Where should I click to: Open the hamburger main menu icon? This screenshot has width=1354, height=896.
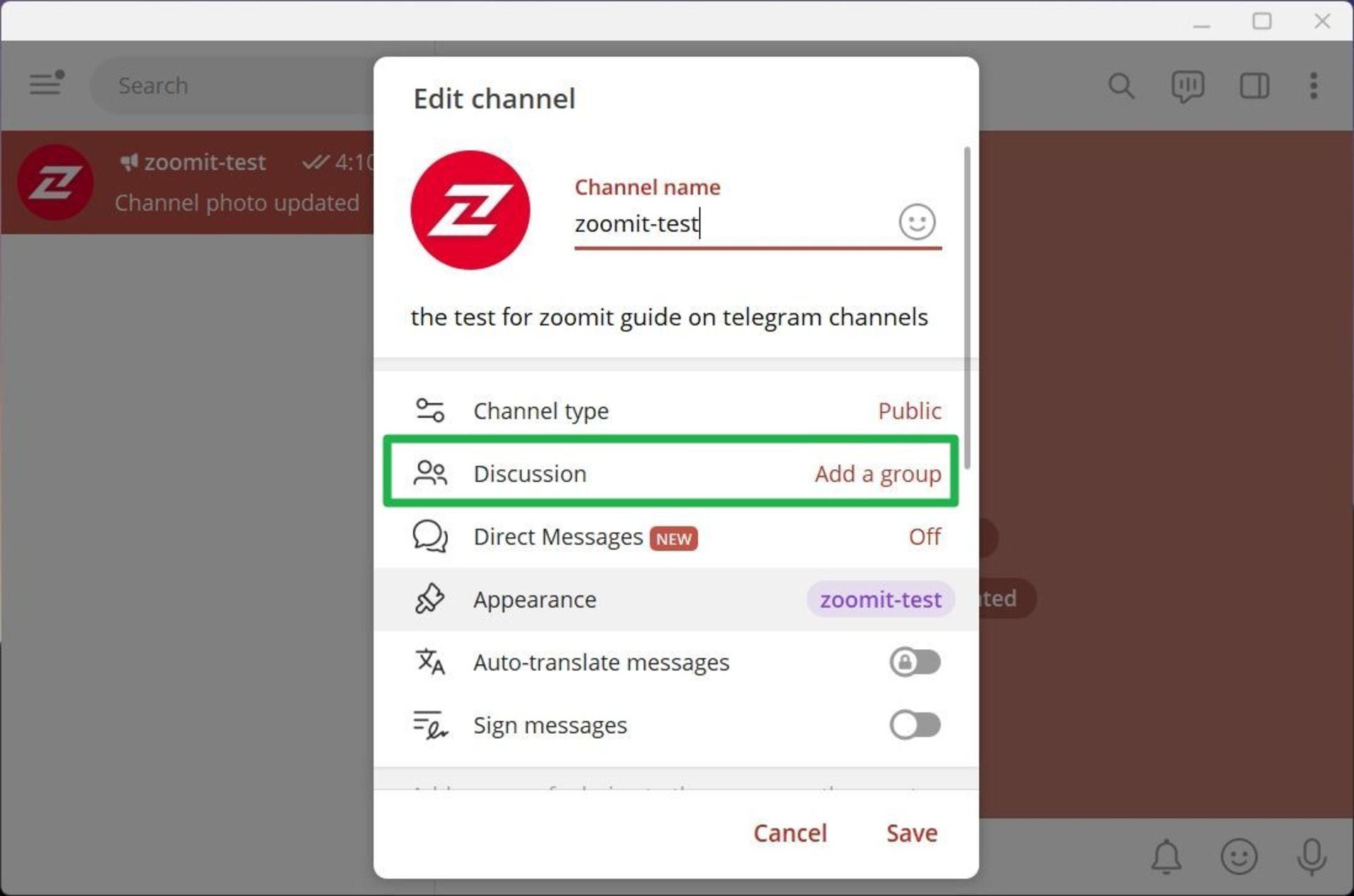coord(46,84)
